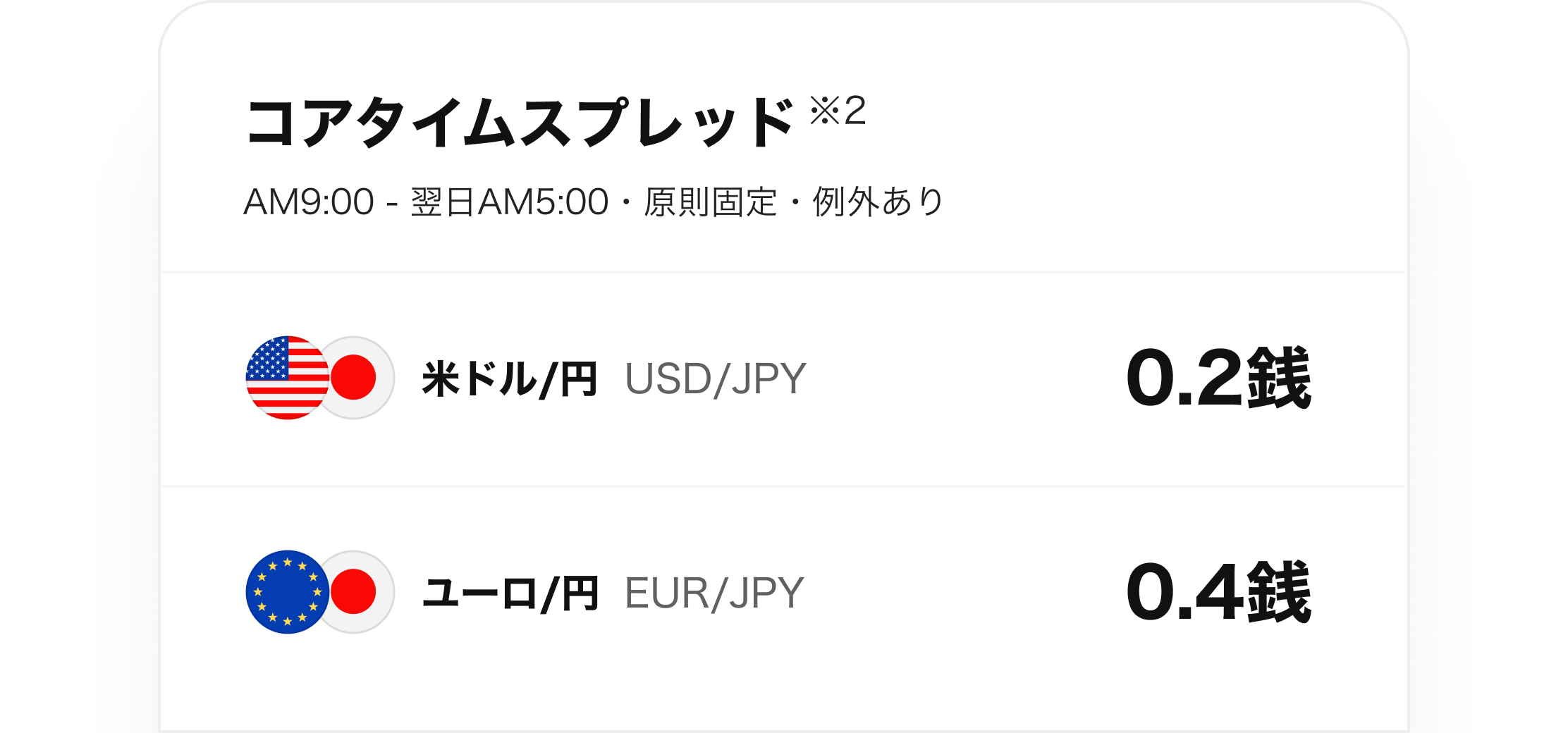Image resolution: width=1568 pixels, height=733 pixels.
Task: Click the European Union flag icon
Action: [286, 592]
